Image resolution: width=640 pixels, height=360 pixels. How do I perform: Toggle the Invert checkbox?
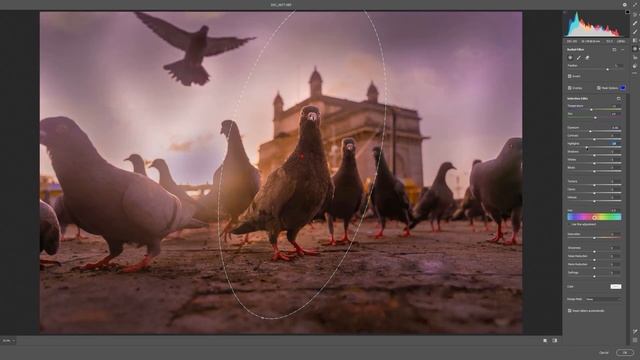pos(569,76)
